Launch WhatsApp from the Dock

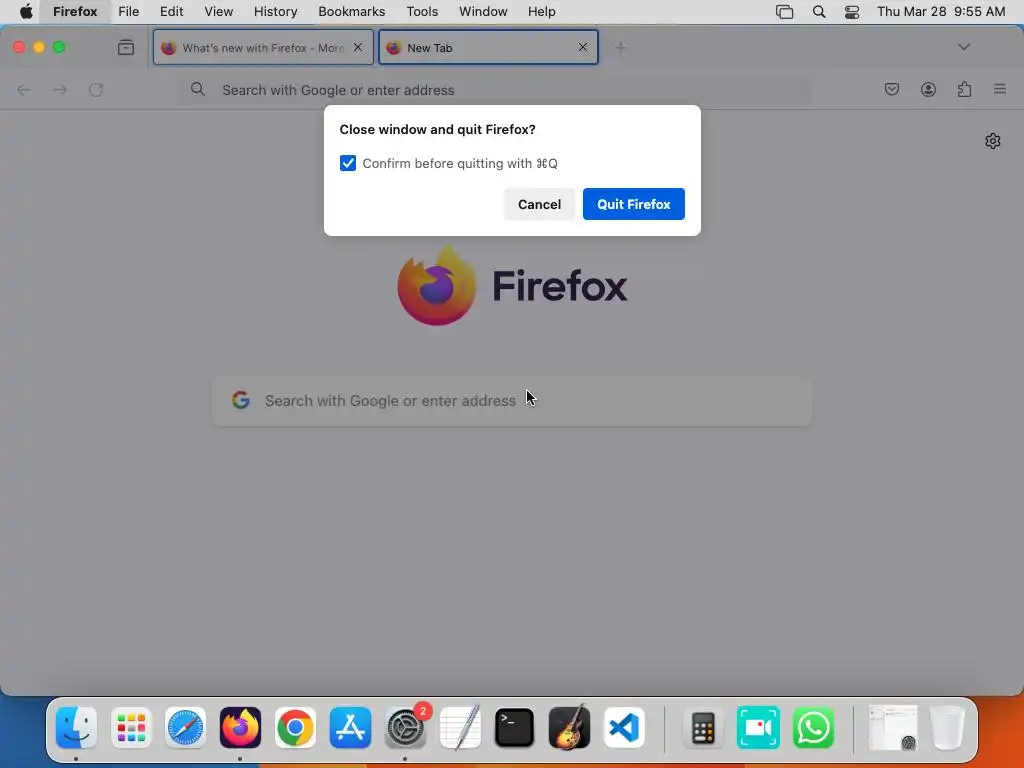click(x=813, y=728)
